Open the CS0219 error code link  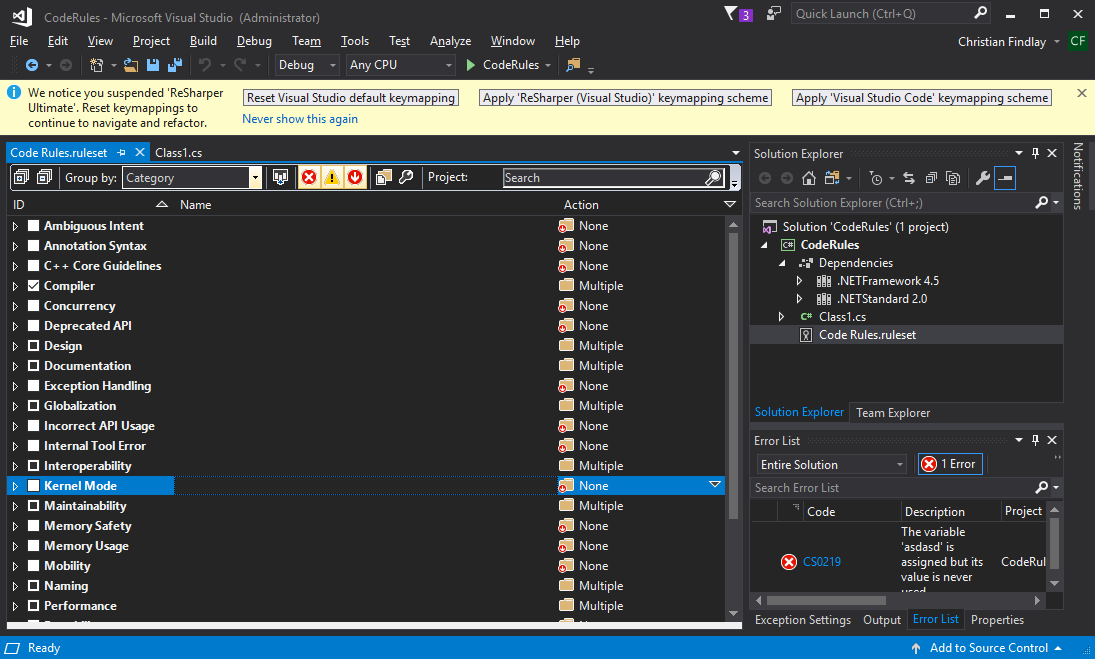coord(821,561)
